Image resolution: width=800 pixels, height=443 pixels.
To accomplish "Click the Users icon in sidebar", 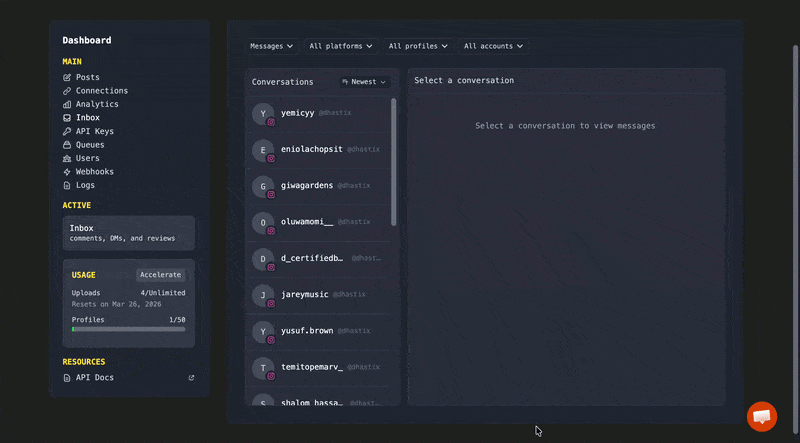I will (x=67, y=158).
